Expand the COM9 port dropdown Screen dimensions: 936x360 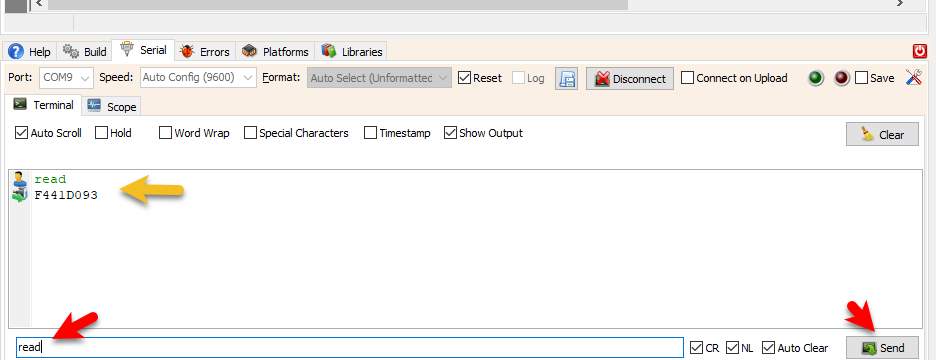[67, 78]
